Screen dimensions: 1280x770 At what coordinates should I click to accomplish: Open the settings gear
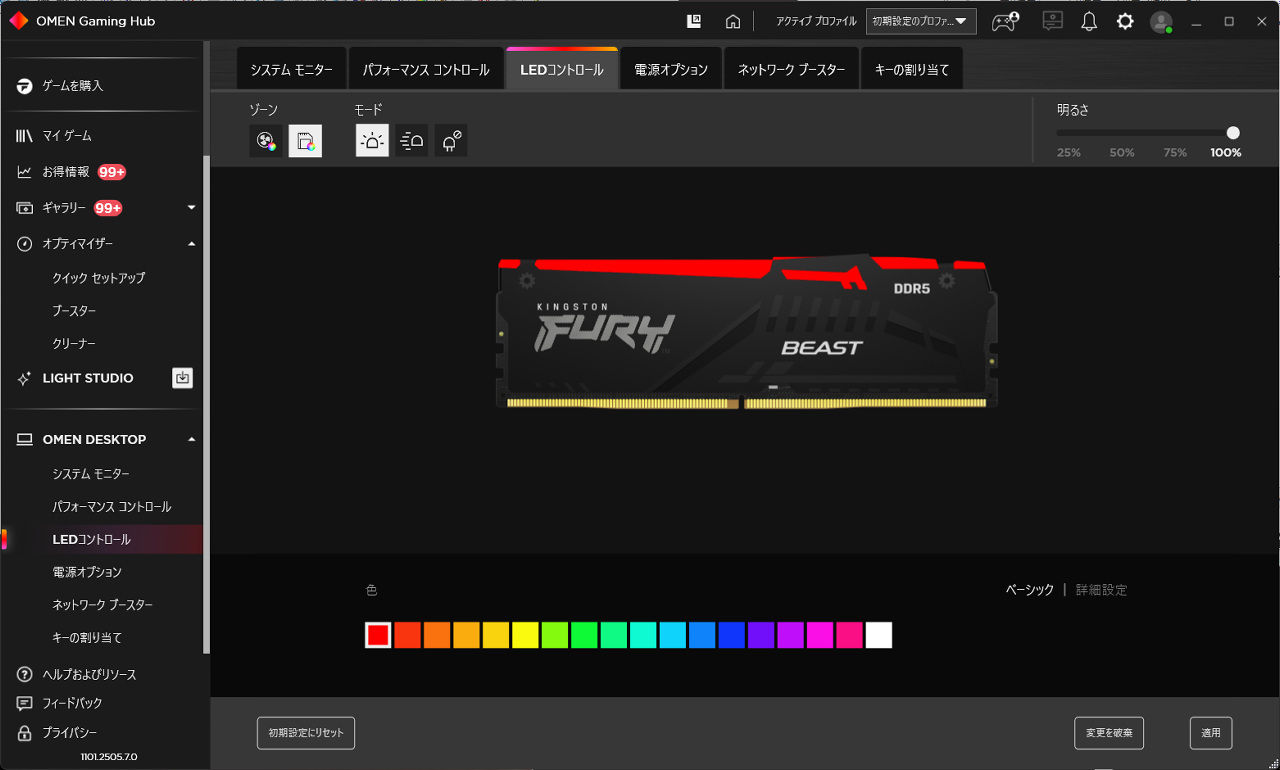pos(1125,21)
